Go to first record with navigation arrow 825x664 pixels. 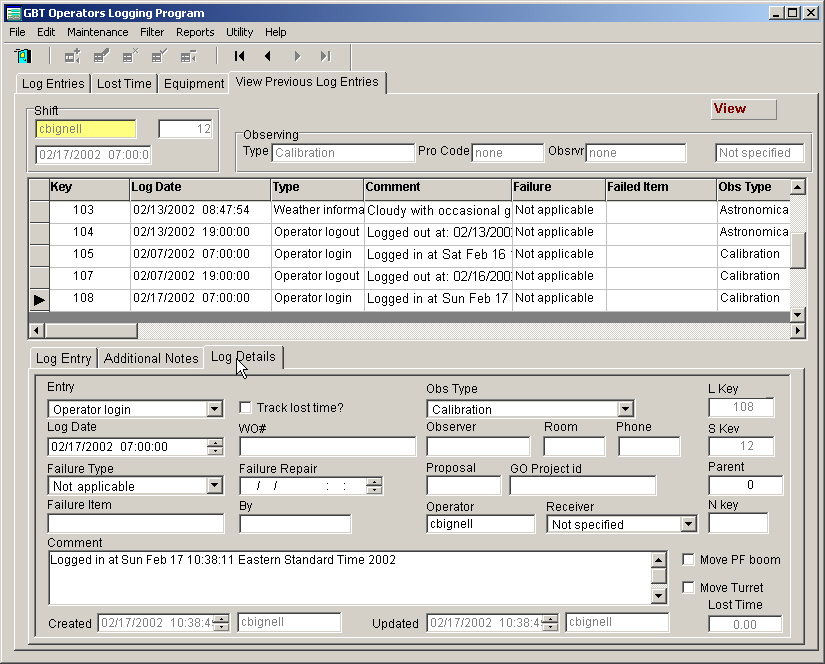pyautogui.click(x=240, y=56)
